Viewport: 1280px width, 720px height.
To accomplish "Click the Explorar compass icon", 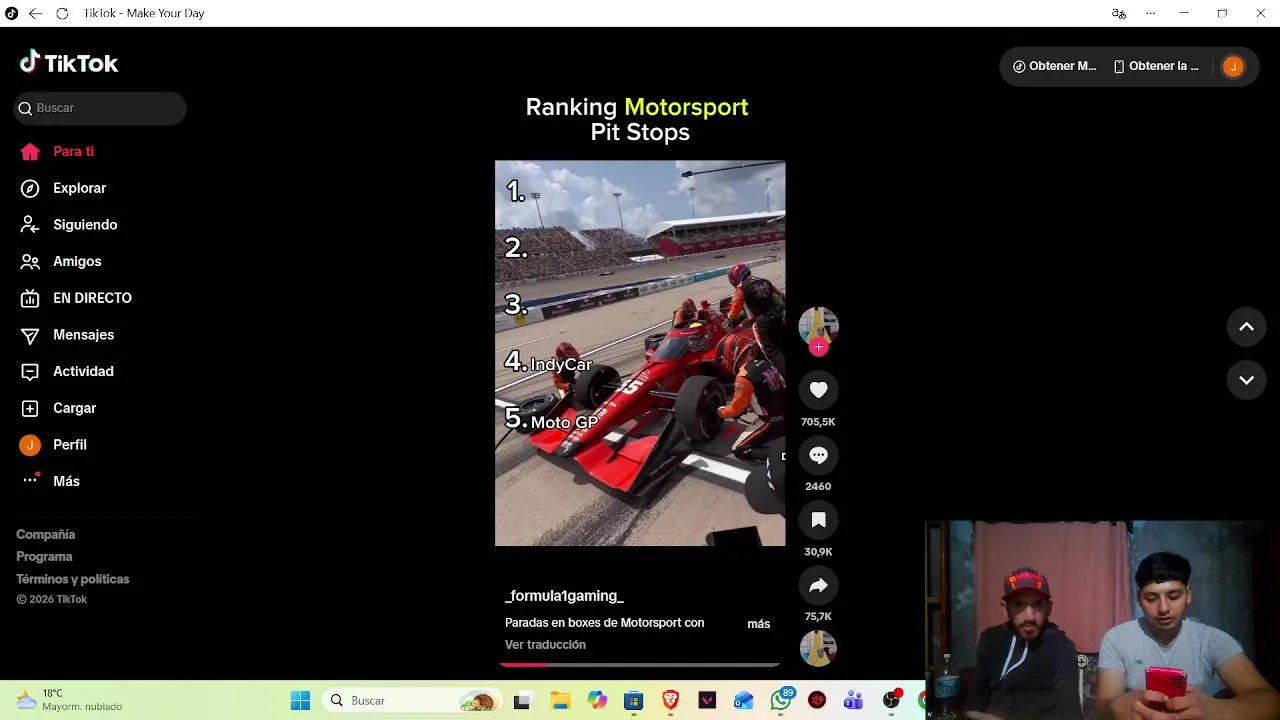I will point(30,188).
